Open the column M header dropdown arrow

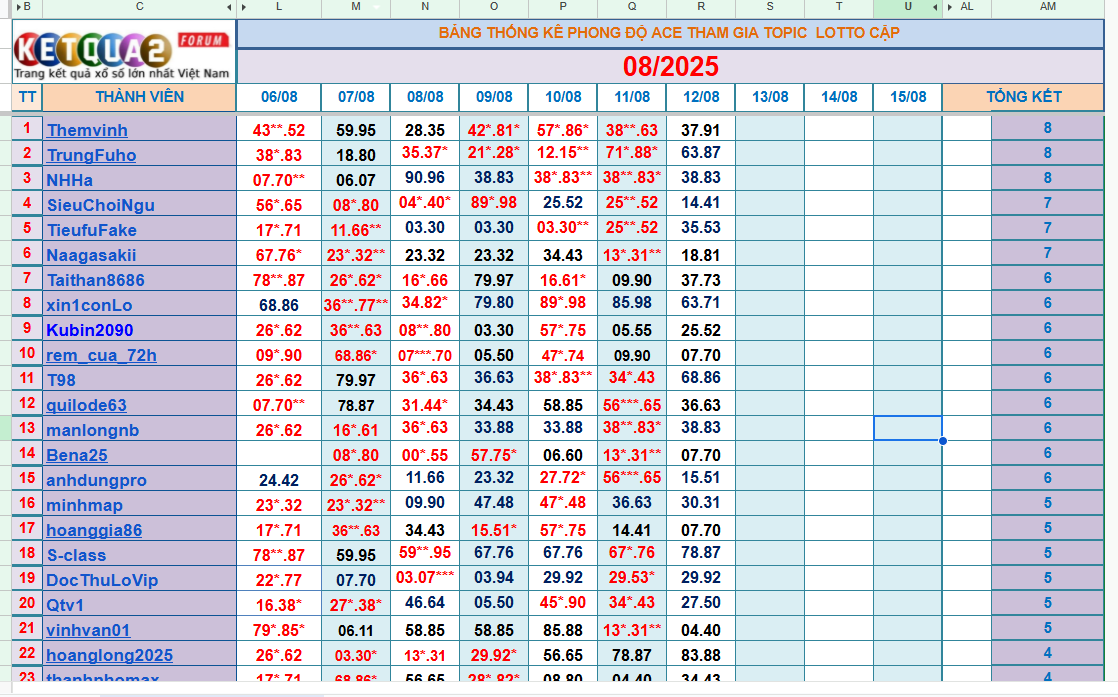coord(377,6)
